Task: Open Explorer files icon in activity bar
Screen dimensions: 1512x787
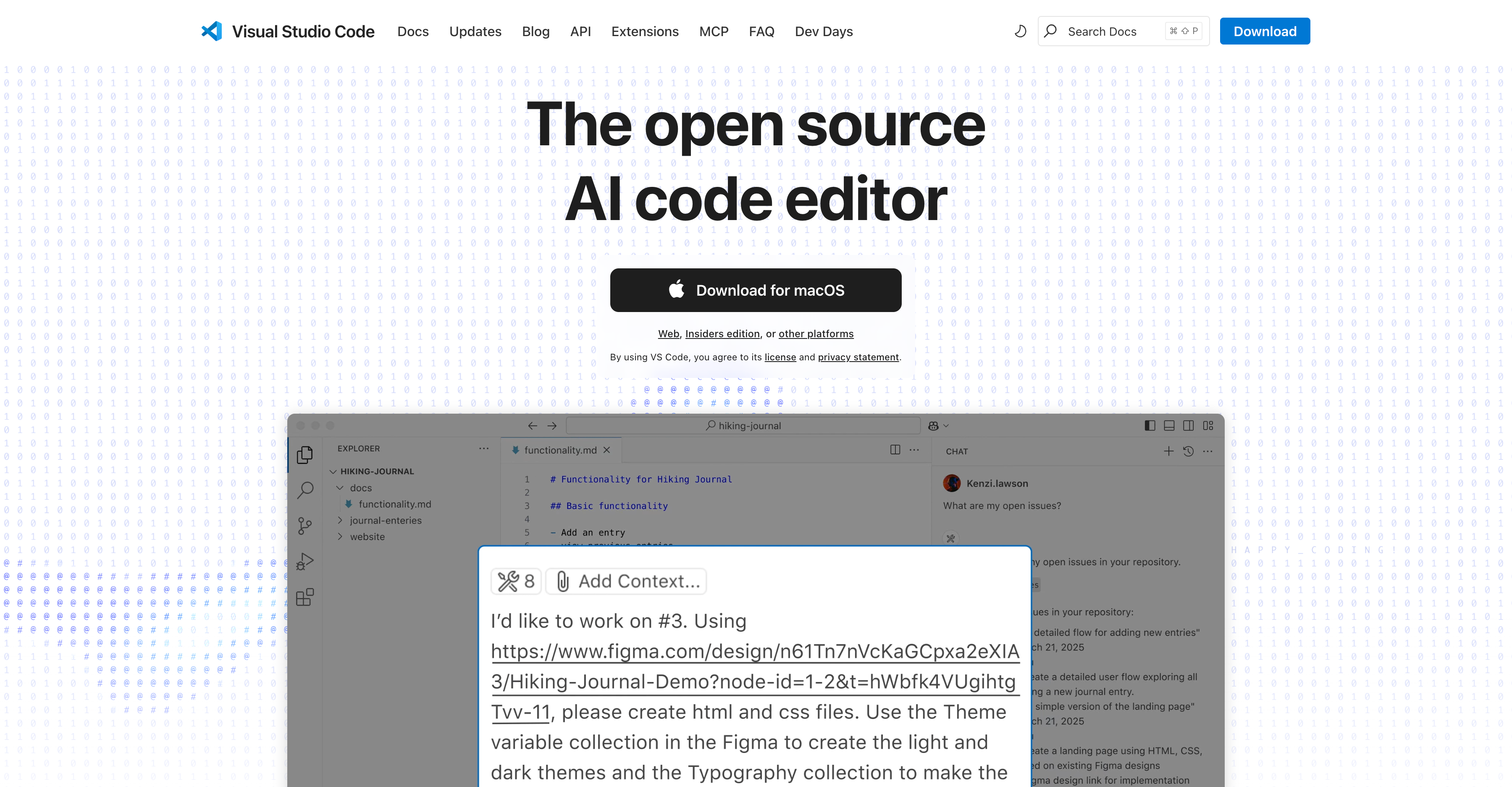Action: (304, 455)
